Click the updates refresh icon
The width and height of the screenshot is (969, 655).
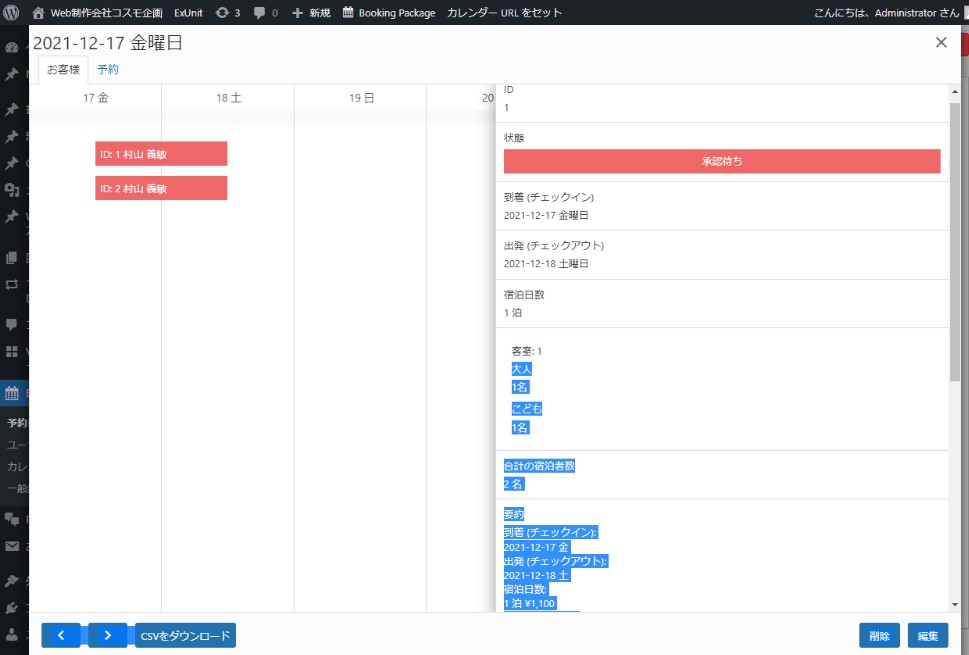pyautogui.click(x=222, y=13)
